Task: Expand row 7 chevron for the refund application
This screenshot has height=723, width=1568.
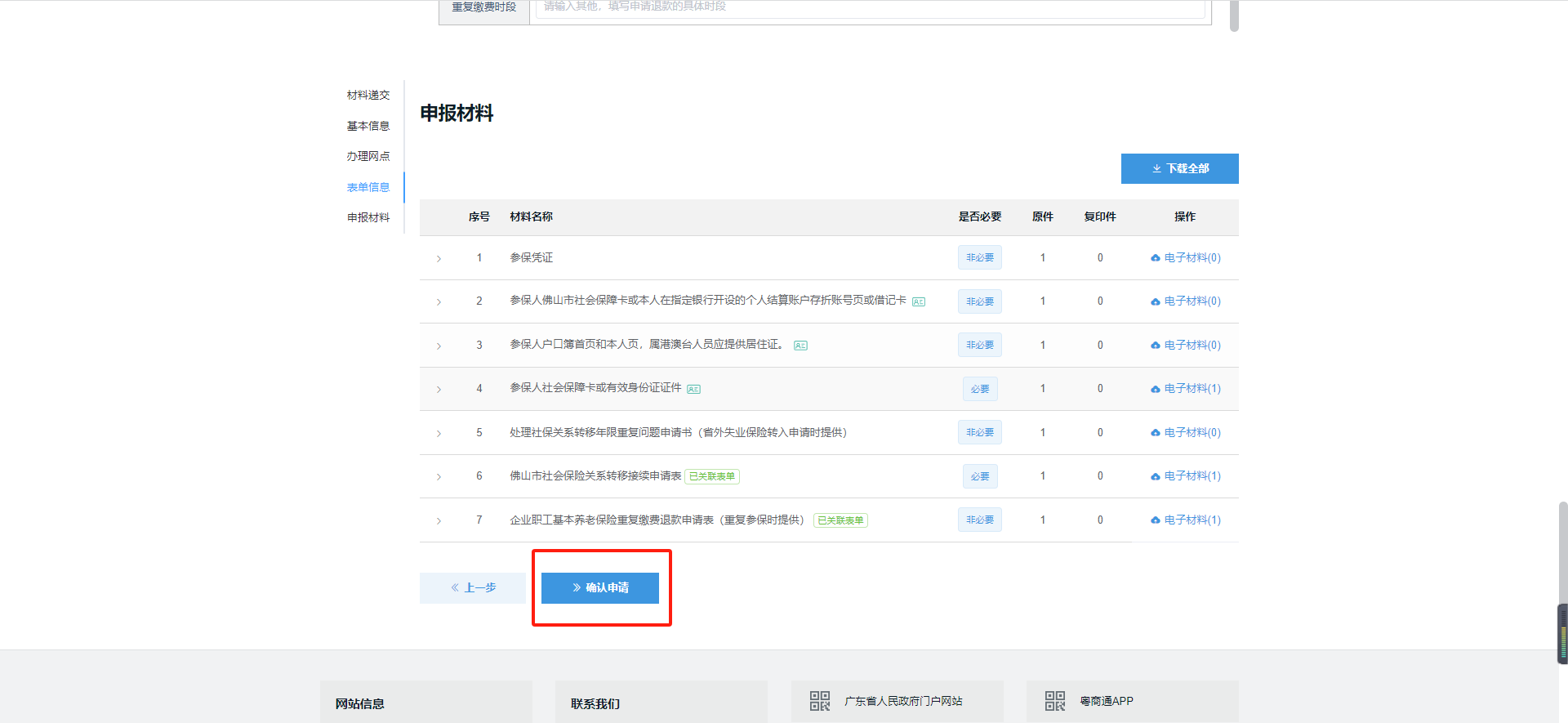Action: click(x=439, y=521)
